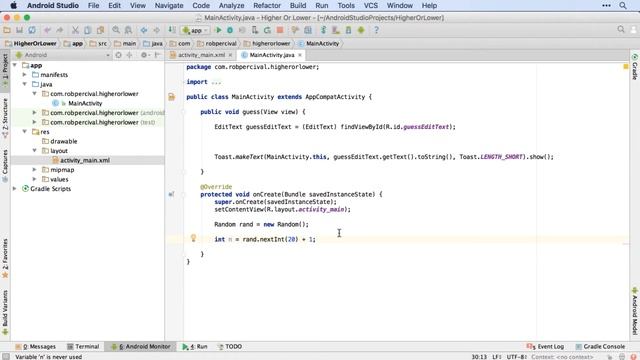The height and width of the screenshot is (360, 640).
Task: Collapse the java folder
Action: point(24,84)
